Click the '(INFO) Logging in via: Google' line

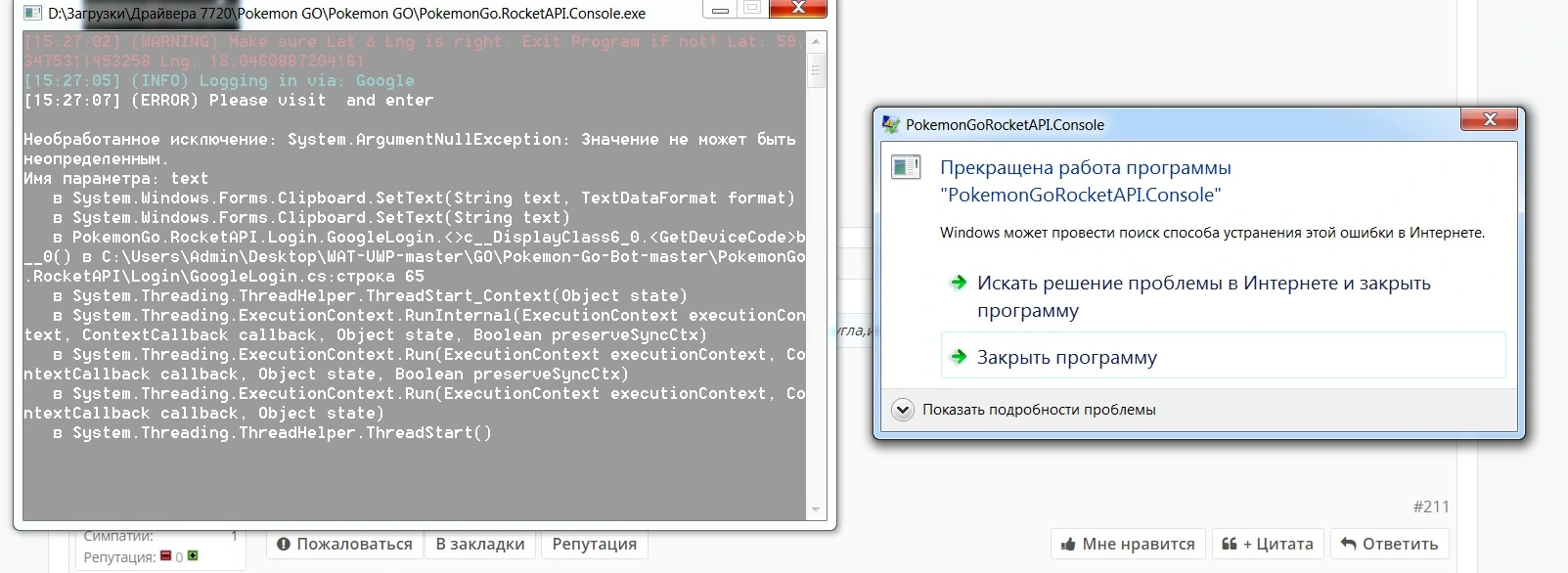(x=219, y=80)
